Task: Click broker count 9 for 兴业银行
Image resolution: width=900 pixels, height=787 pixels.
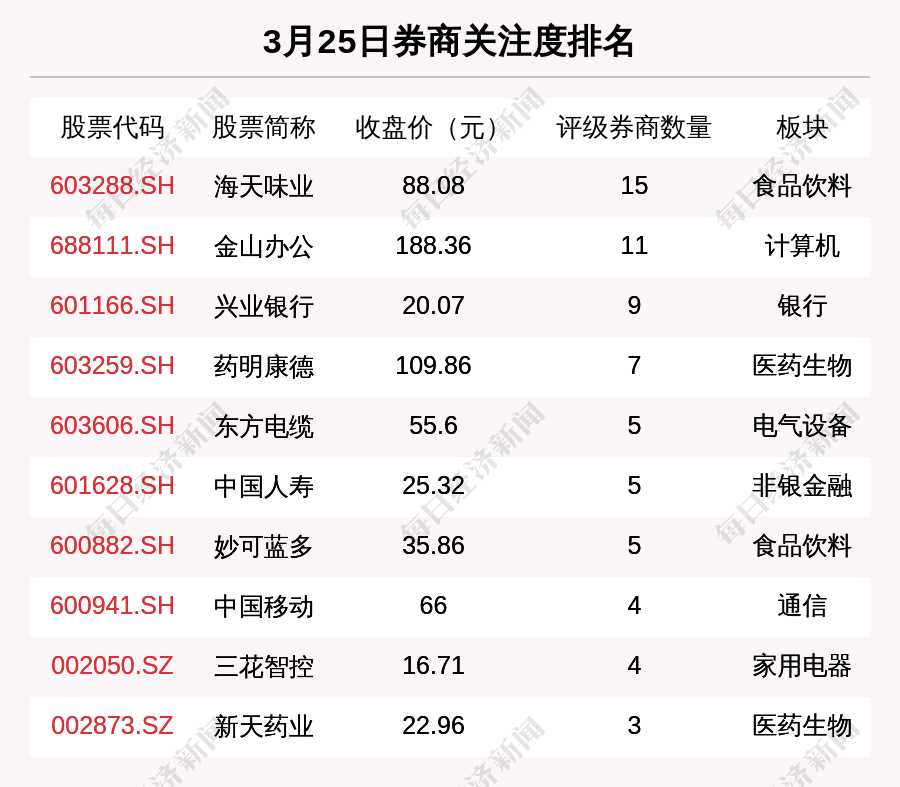Action: 634,305
